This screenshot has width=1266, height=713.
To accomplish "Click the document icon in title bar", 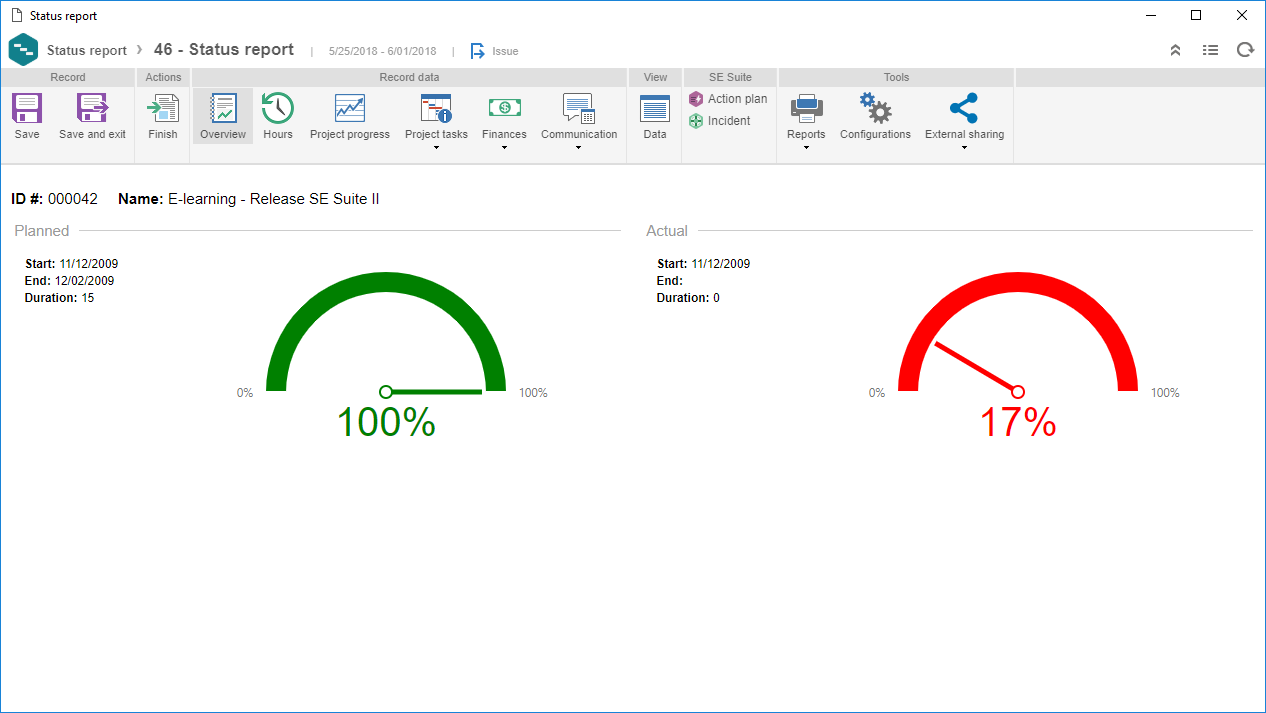I will pyautogui.click(x=16, y=15).
